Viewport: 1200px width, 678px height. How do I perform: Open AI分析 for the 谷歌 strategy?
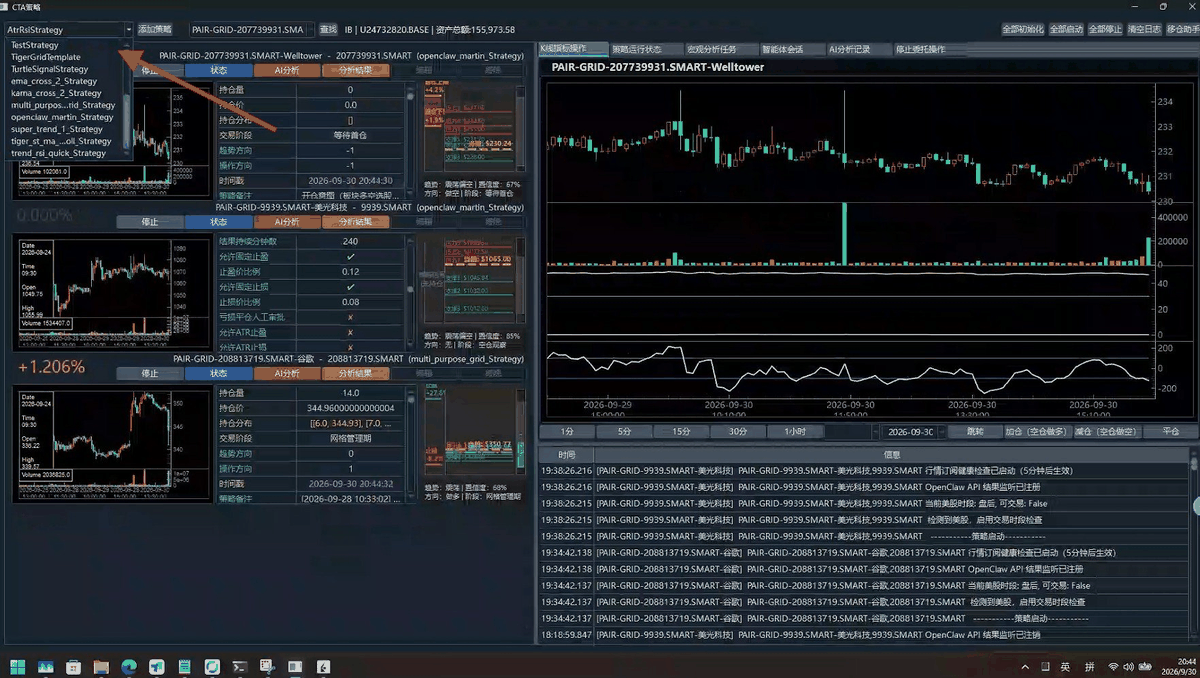286,374
